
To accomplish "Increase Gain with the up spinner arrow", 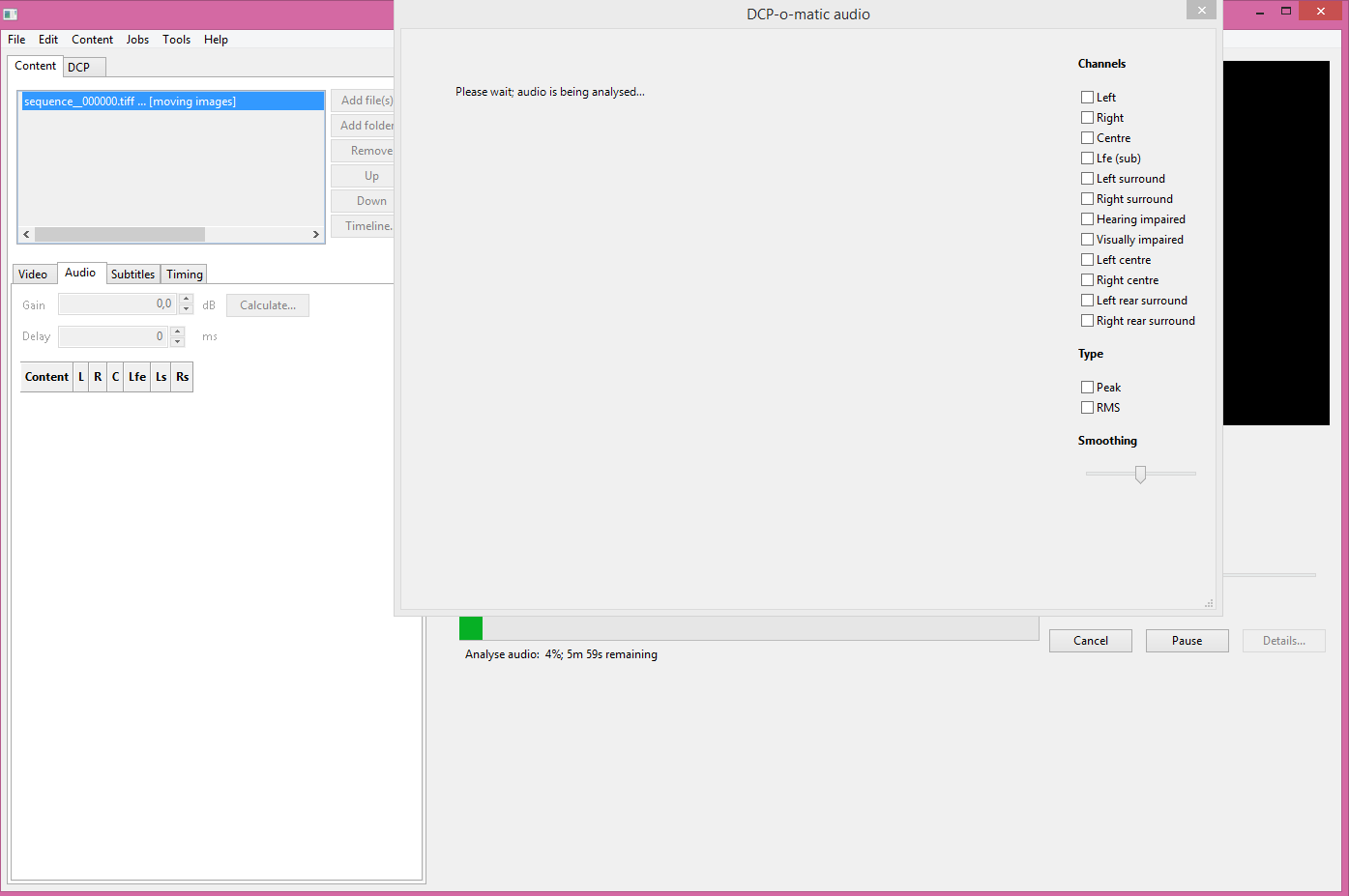I will (187, 300).
